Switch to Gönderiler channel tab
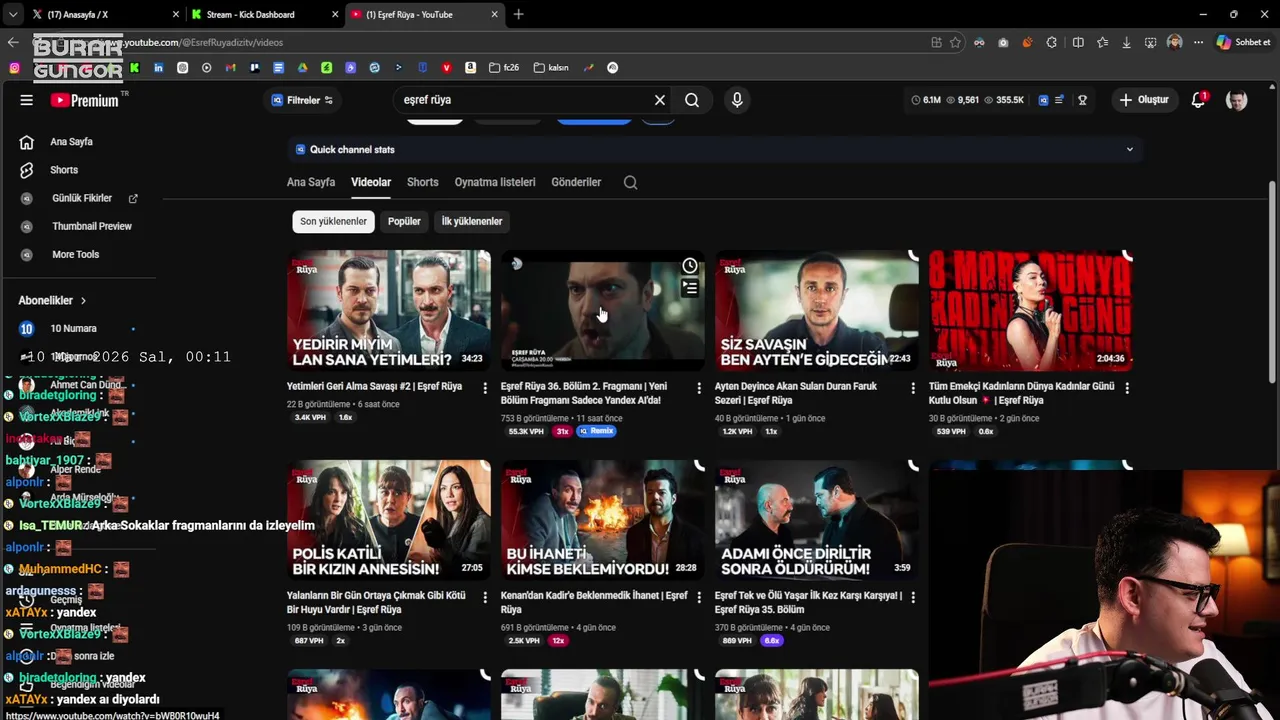This screenshot has width=1280, height=720. (576, 182)
